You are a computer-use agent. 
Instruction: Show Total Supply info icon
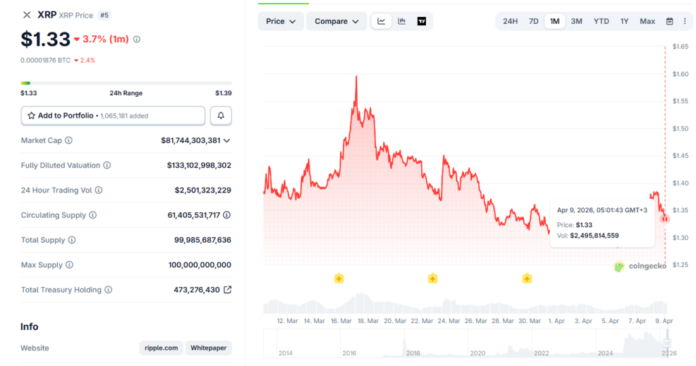tap(72, 240)
